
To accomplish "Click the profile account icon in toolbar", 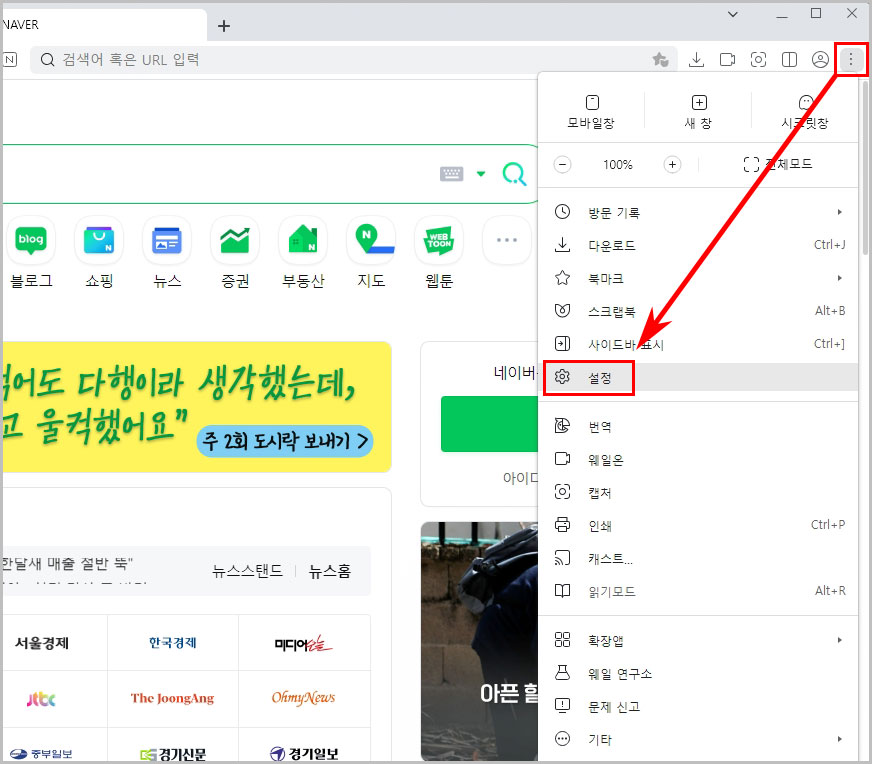I will pyautogui.click(x=820, y=59).
